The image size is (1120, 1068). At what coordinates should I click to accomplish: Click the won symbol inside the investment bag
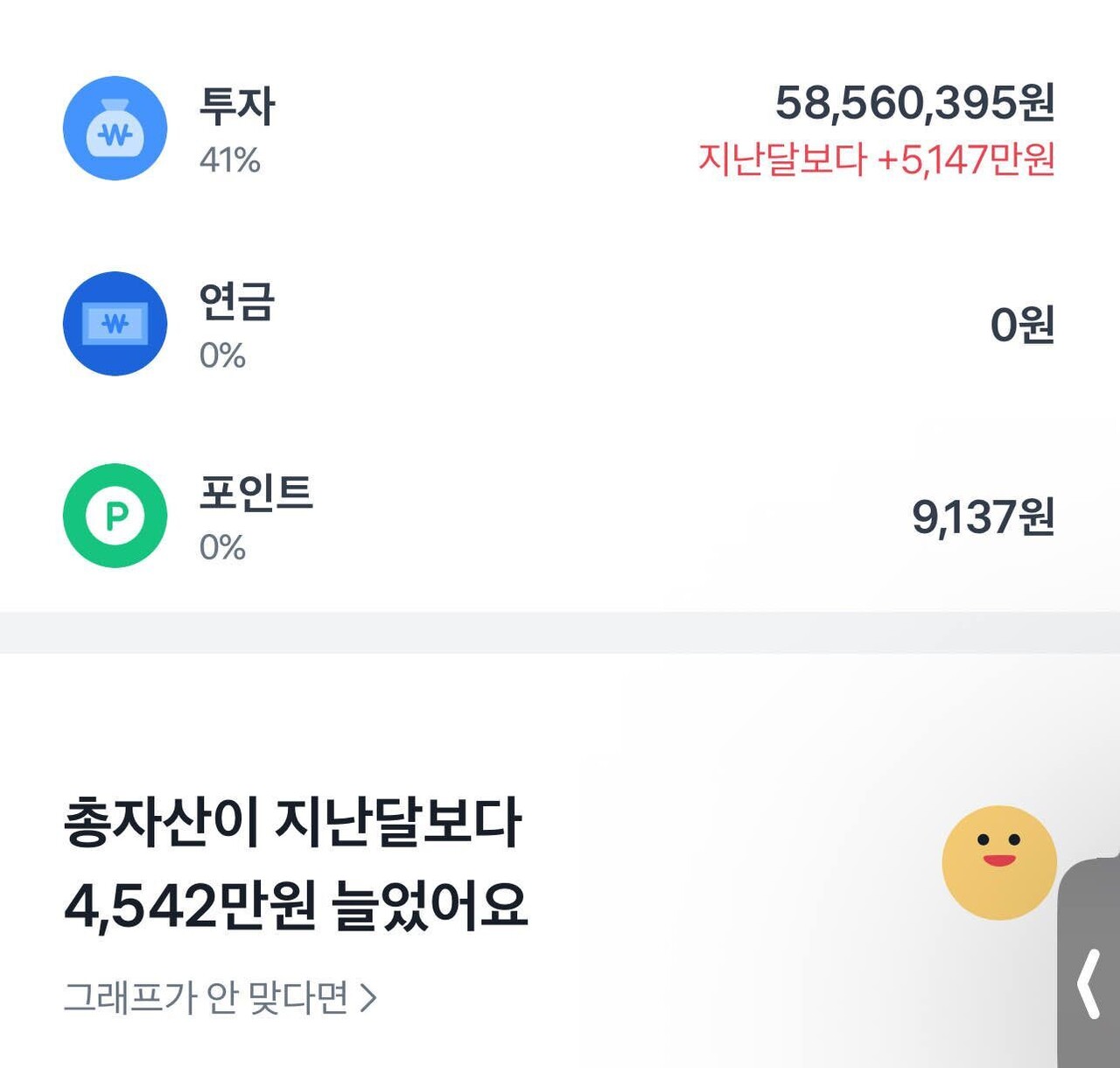115,136
